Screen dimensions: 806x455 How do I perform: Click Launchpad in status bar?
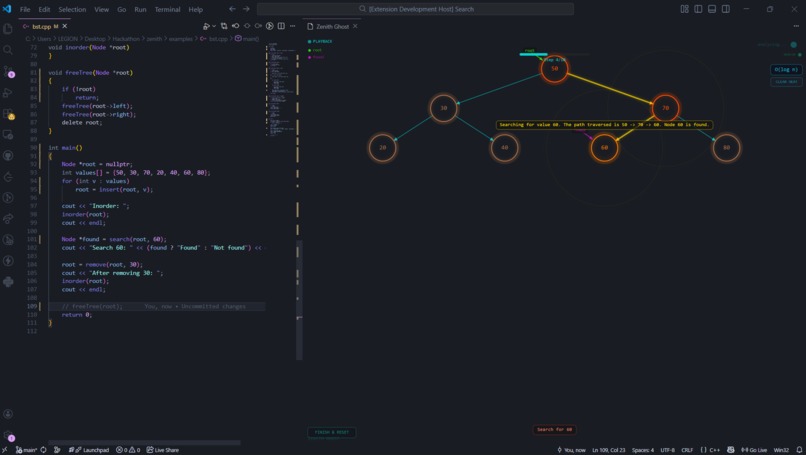click(88, 450)
